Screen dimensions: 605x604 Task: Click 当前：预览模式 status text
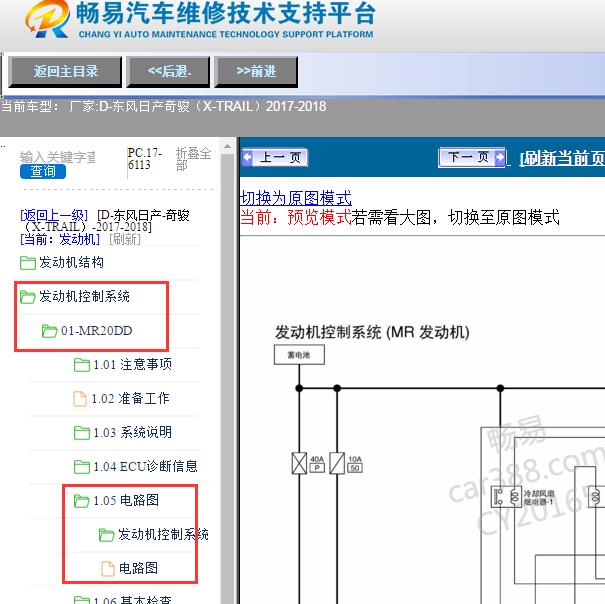(296, 217)
